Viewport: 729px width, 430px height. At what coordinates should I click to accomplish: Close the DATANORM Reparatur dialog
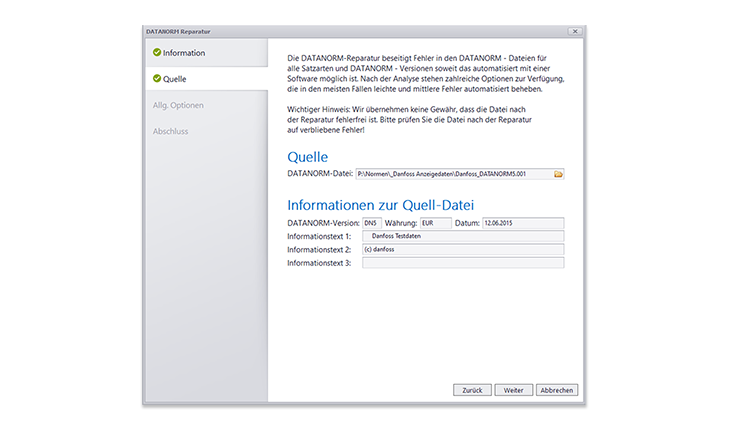[575, 32]
